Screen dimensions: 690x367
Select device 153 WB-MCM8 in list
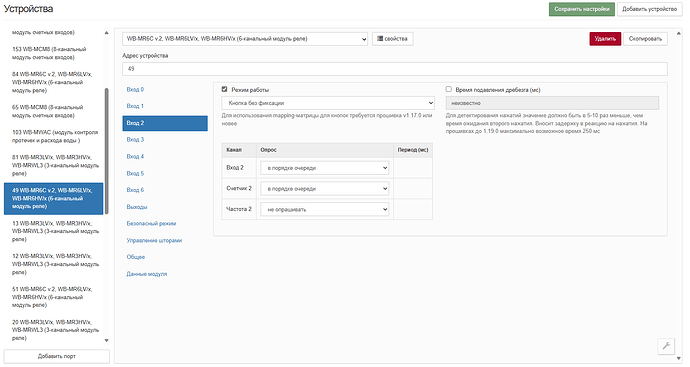click(54, 53)
